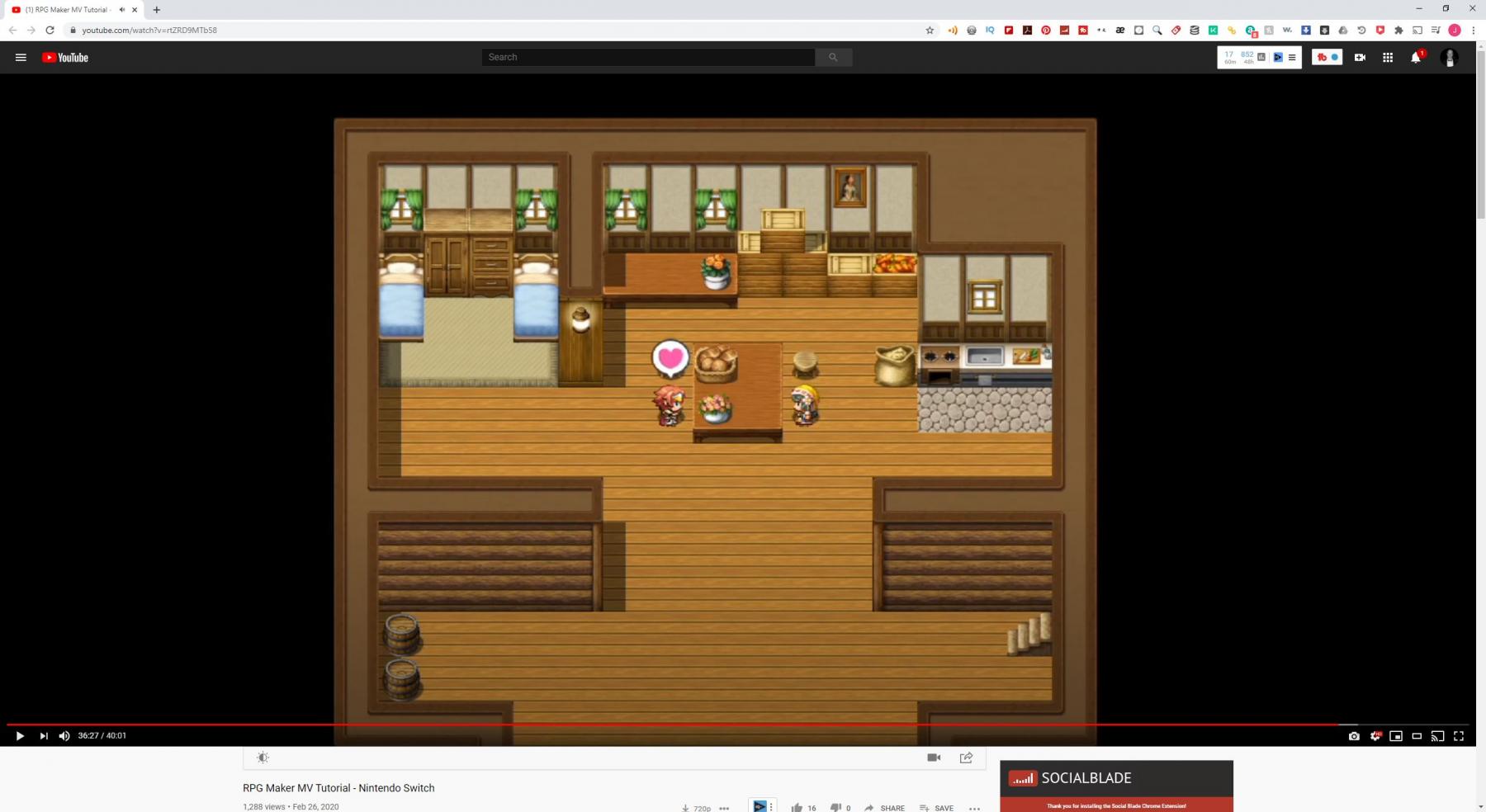The image size is (1486, 812).
Task: Open the Pinterest extension
Action: pos(1046,30)
